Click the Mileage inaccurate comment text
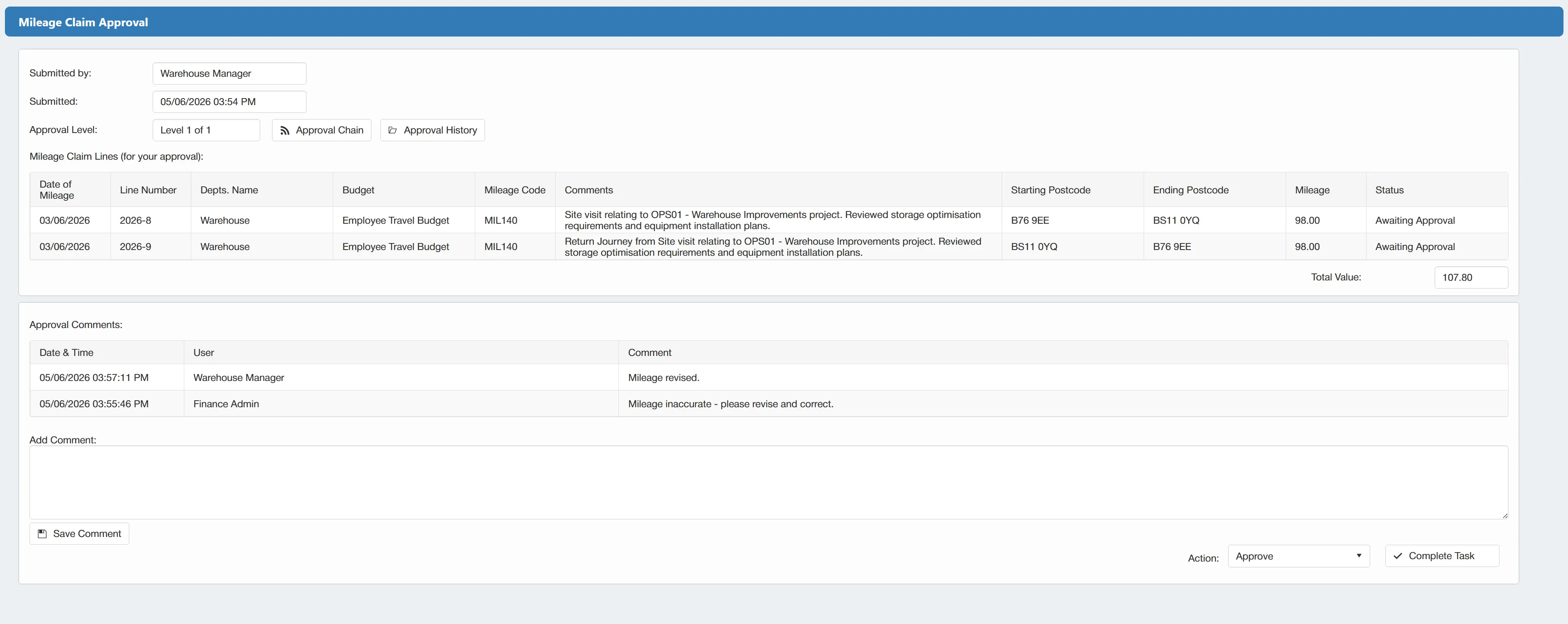 (730, 404)
